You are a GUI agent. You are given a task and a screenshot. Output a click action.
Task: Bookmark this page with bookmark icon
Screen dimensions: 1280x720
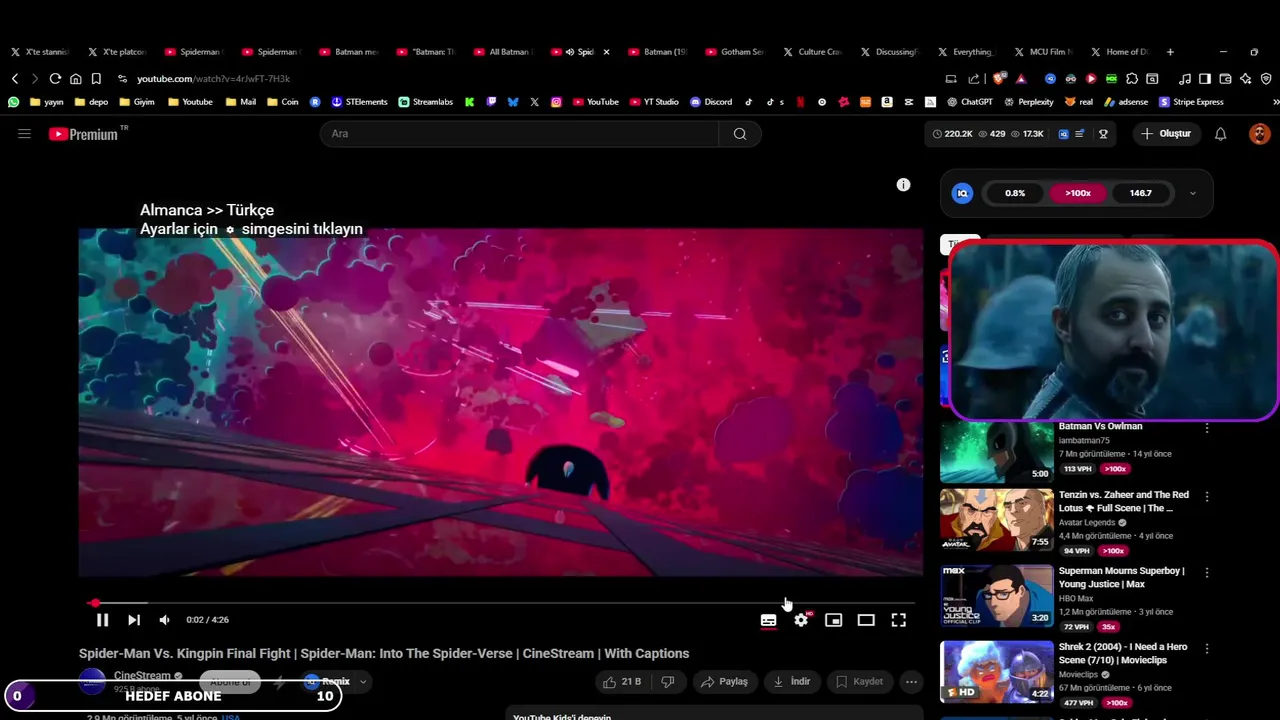point(96,78)
